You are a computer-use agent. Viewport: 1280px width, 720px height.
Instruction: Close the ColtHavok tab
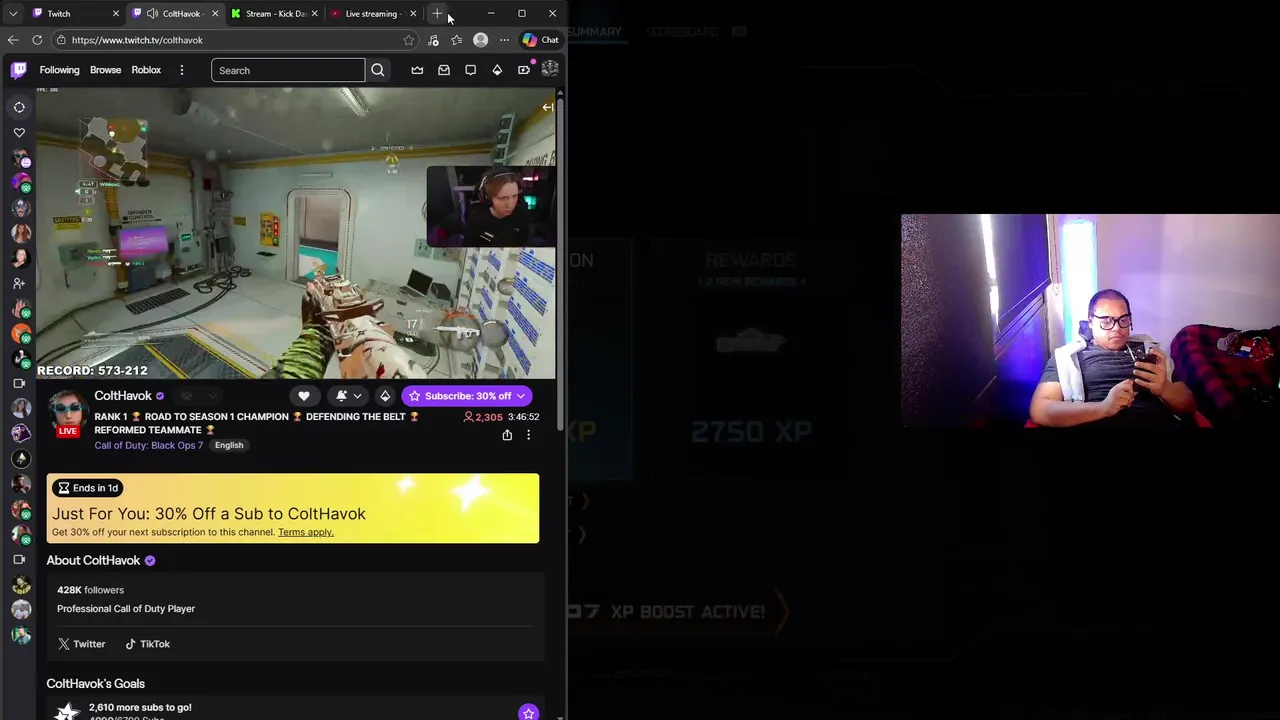[214, 13]
